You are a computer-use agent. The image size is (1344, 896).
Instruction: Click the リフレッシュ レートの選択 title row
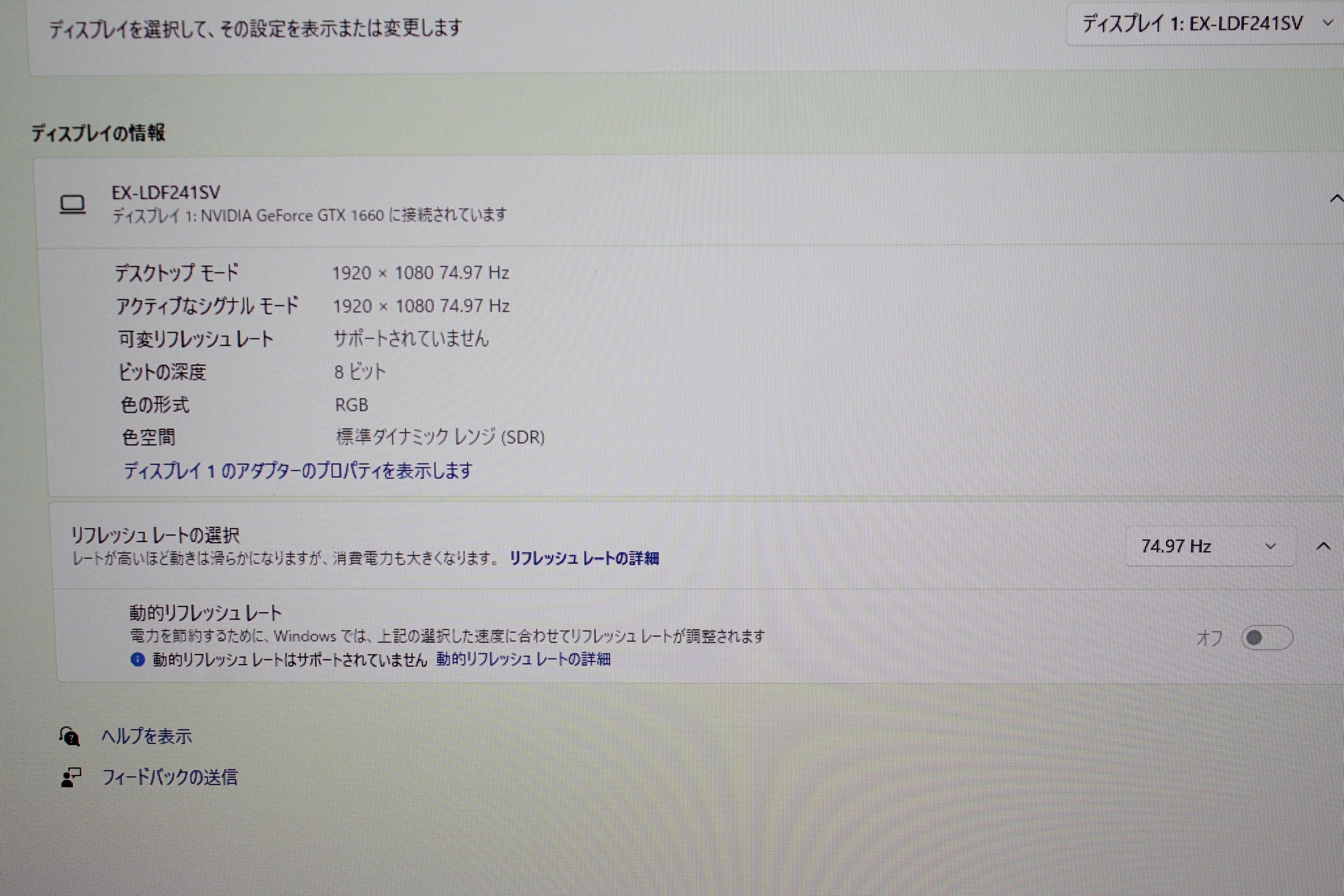155,536
